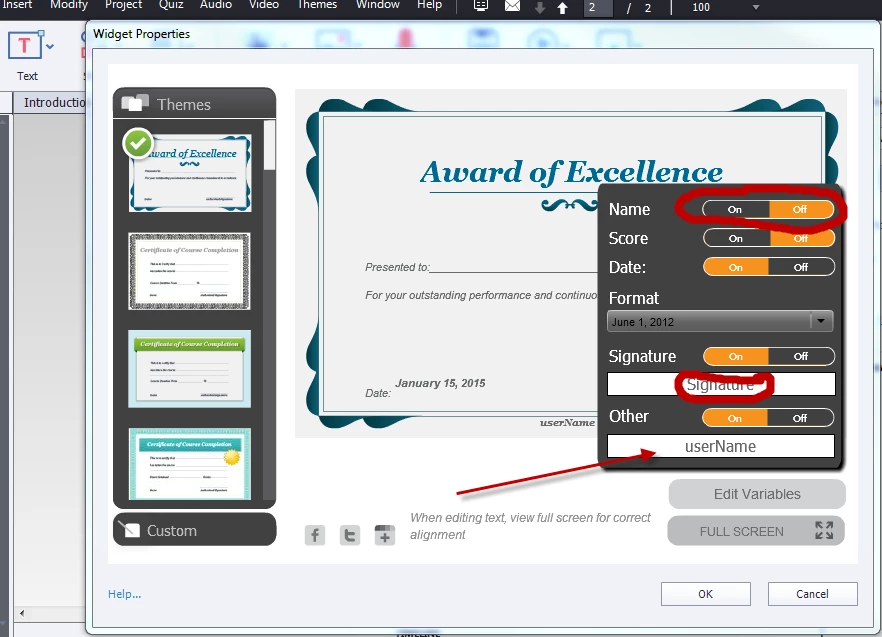Screen dimensions: 882x637
Task: Open the Help... link
Action: 124,594
